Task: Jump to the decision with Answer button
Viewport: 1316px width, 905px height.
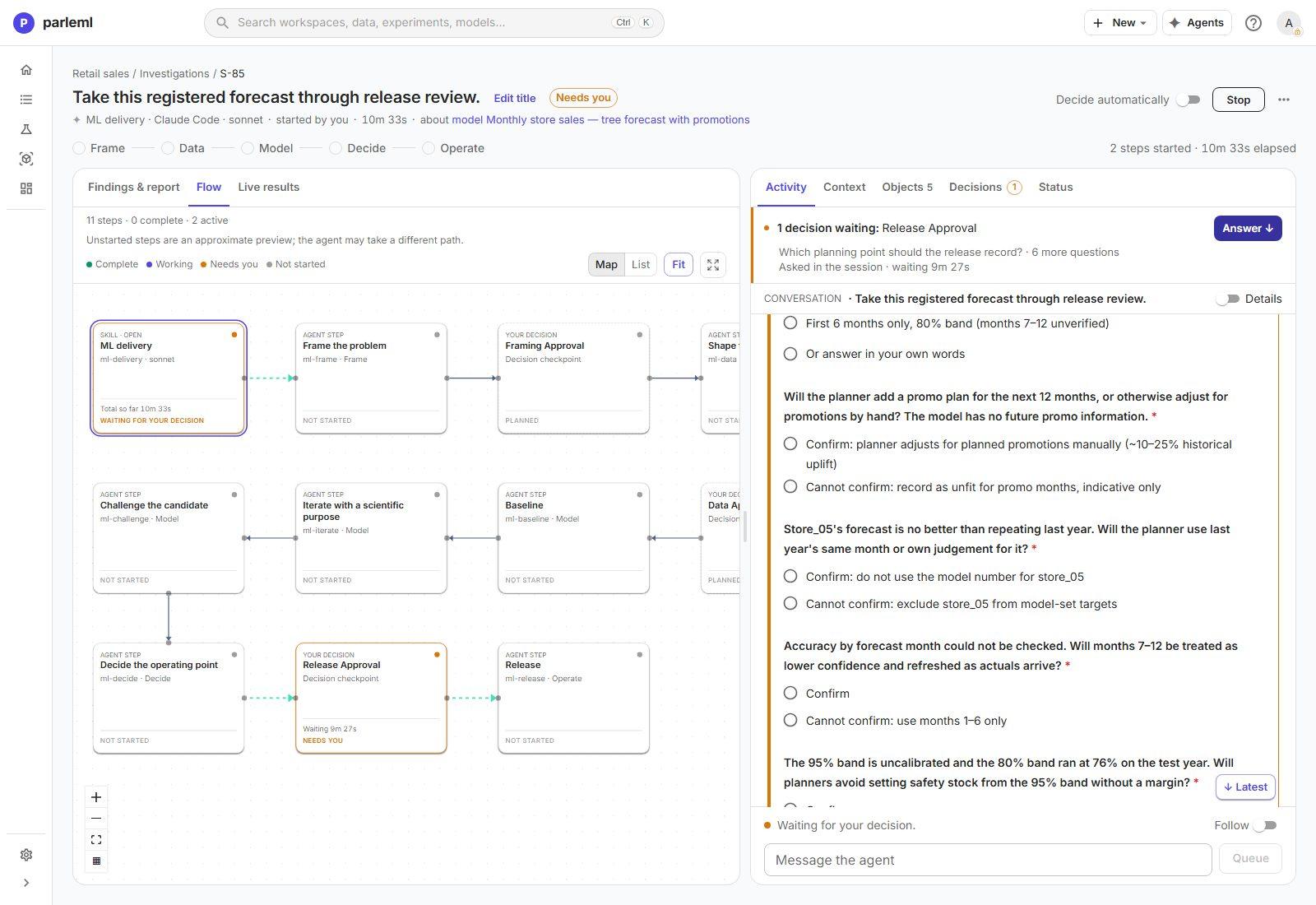Action: 1247,229
